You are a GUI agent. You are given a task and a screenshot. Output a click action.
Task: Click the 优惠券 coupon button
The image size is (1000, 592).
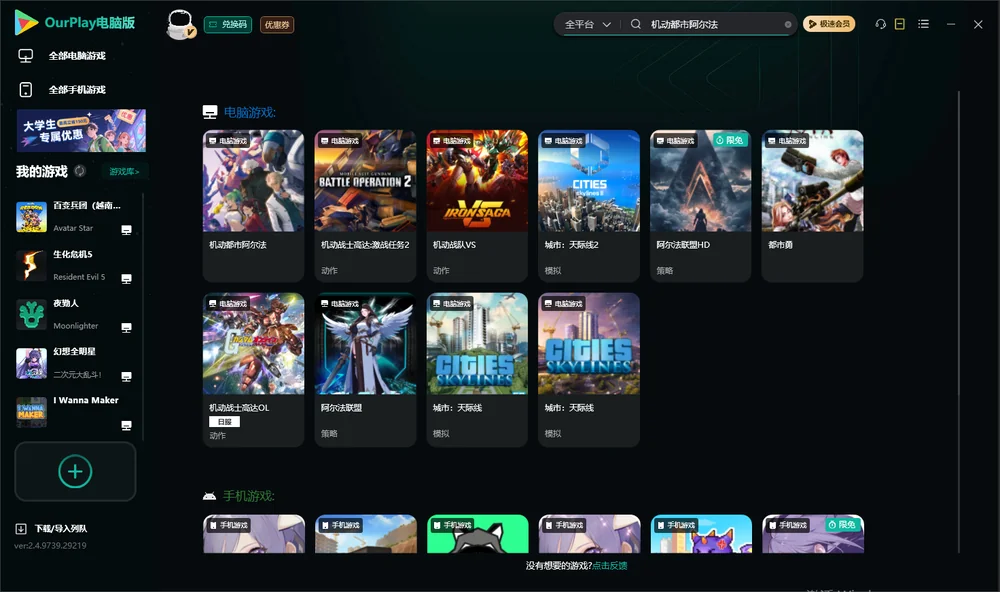[x=277, y=25]
